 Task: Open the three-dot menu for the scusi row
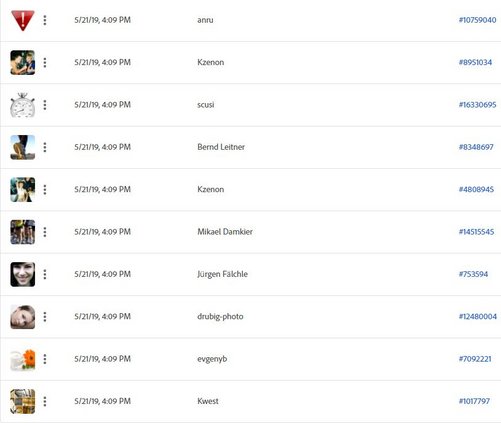[x=45, y=105]
